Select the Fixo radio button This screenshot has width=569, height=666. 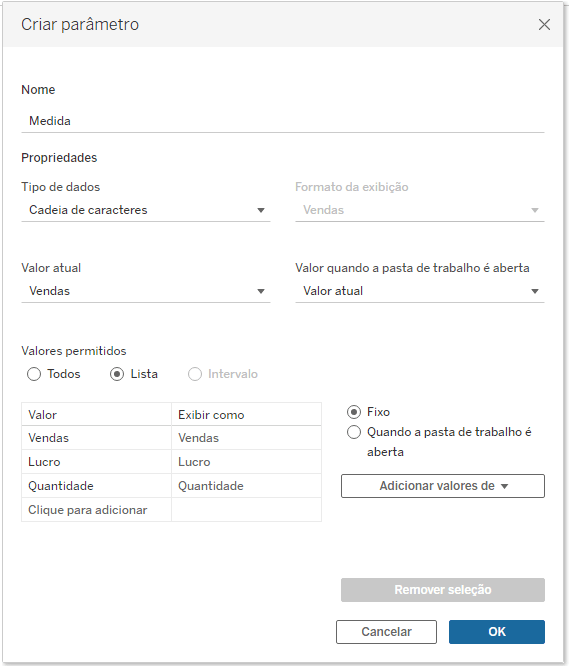pyautogui.click(x=354, y=412)
